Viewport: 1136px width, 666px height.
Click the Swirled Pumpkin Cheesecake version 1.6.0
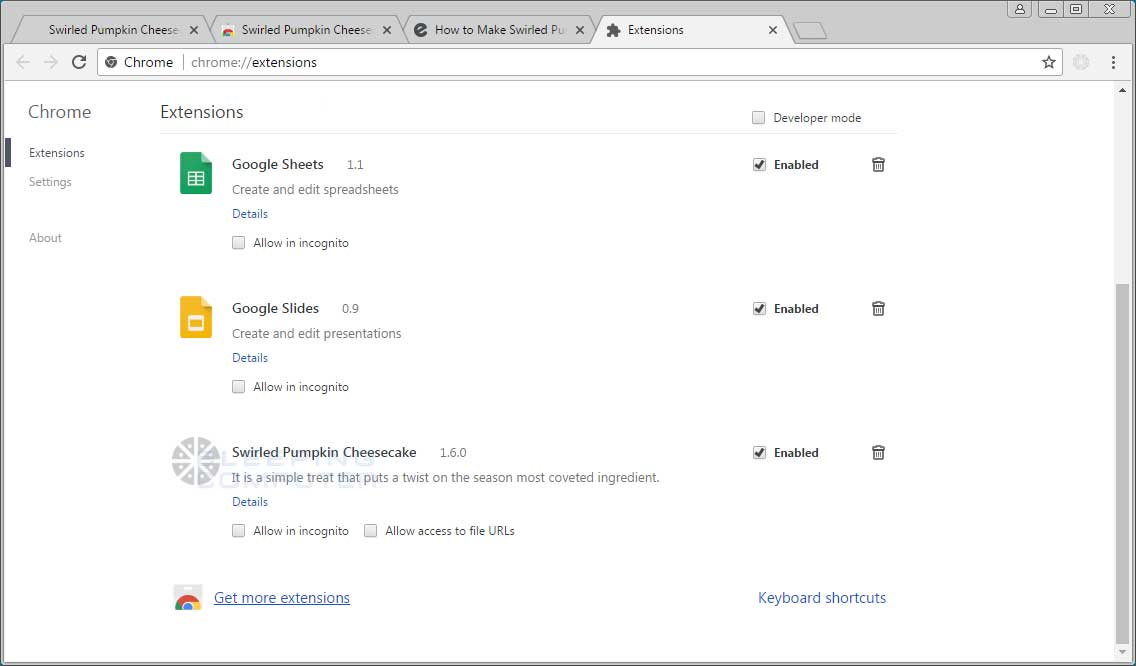pos(453,453)
